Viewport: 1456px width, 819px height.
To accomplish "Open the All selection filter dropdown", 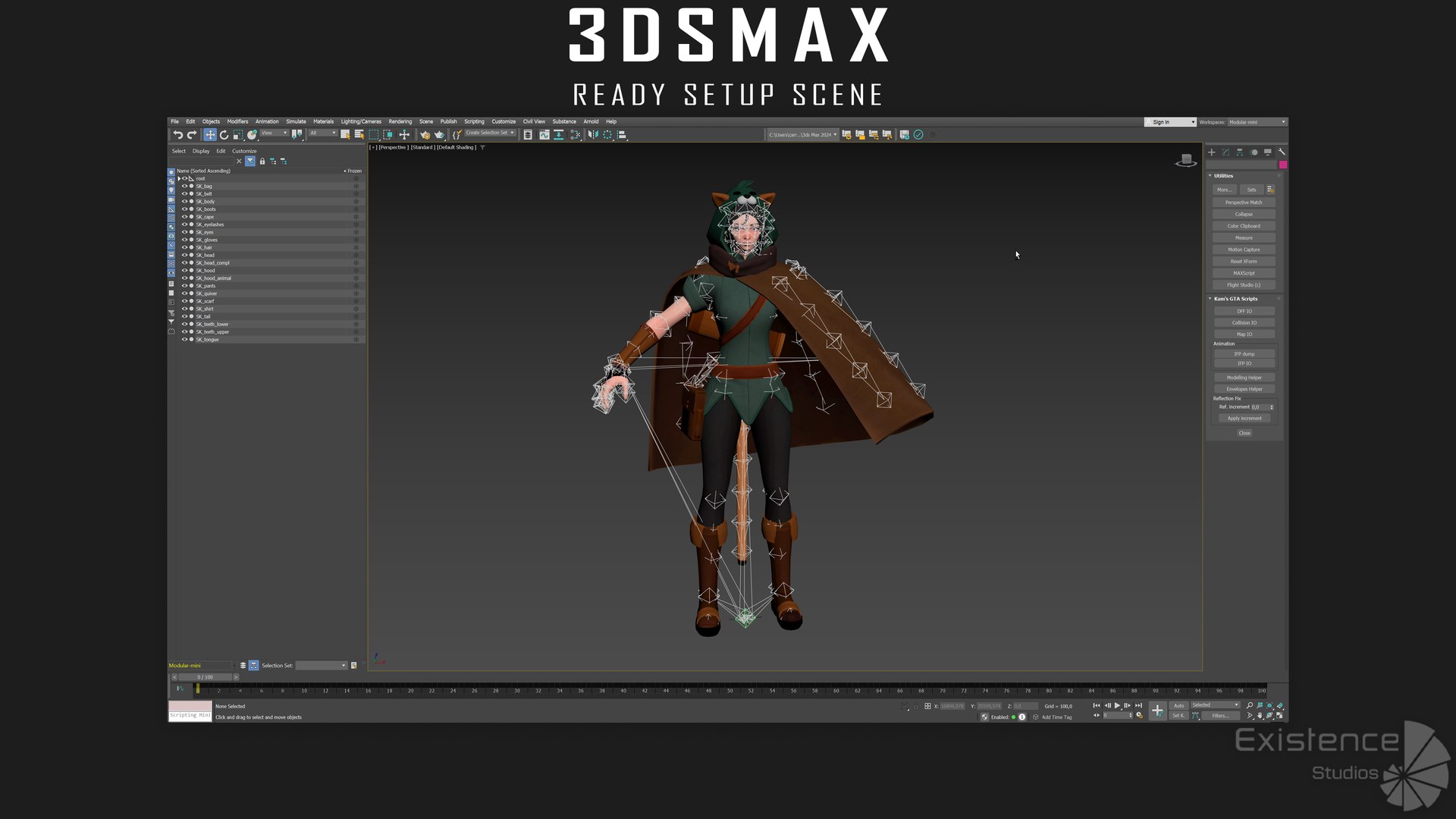I will pyautogui.click(x=322, y=133).
